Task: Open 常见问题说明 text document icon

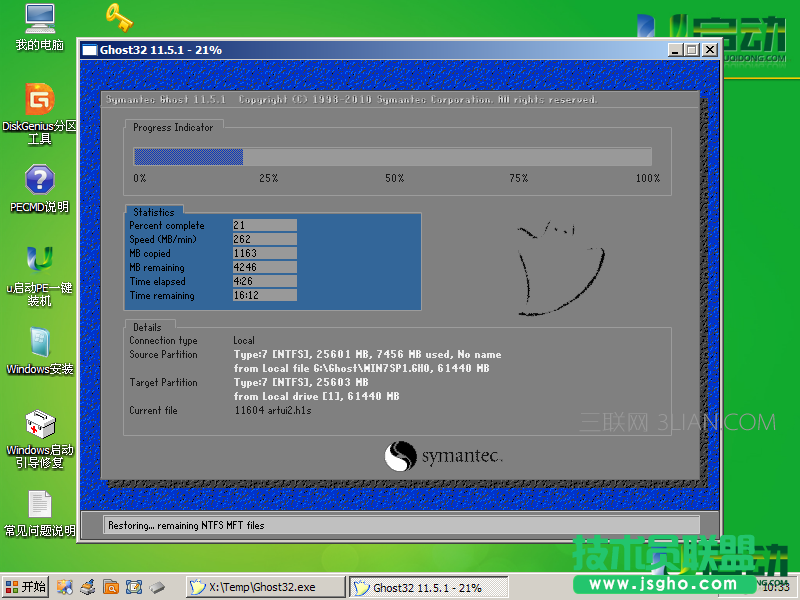Action: [x=40, y=513]
